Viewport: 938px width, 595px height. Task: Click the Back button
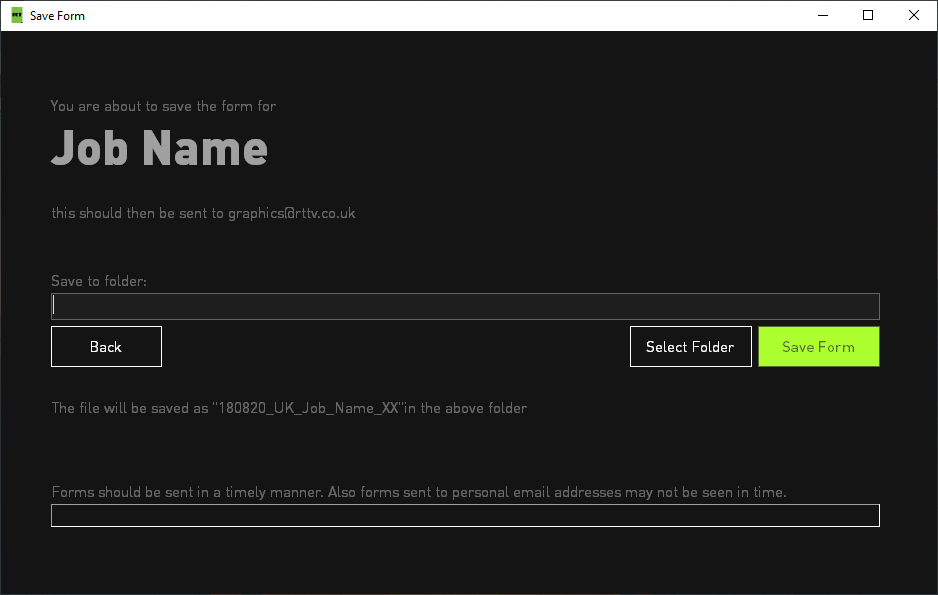(x=106, y=346)
